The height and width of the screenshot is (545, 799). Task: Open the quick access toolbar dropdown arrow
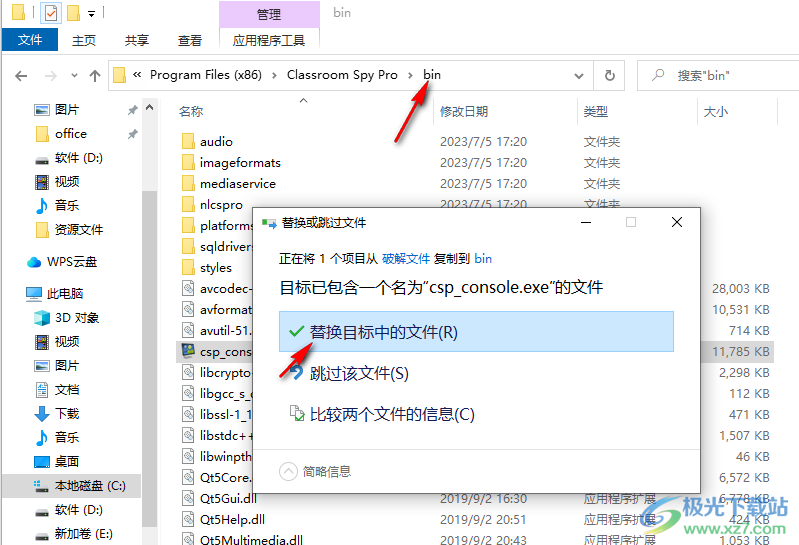pyautogui.click(x=91, y=14)
